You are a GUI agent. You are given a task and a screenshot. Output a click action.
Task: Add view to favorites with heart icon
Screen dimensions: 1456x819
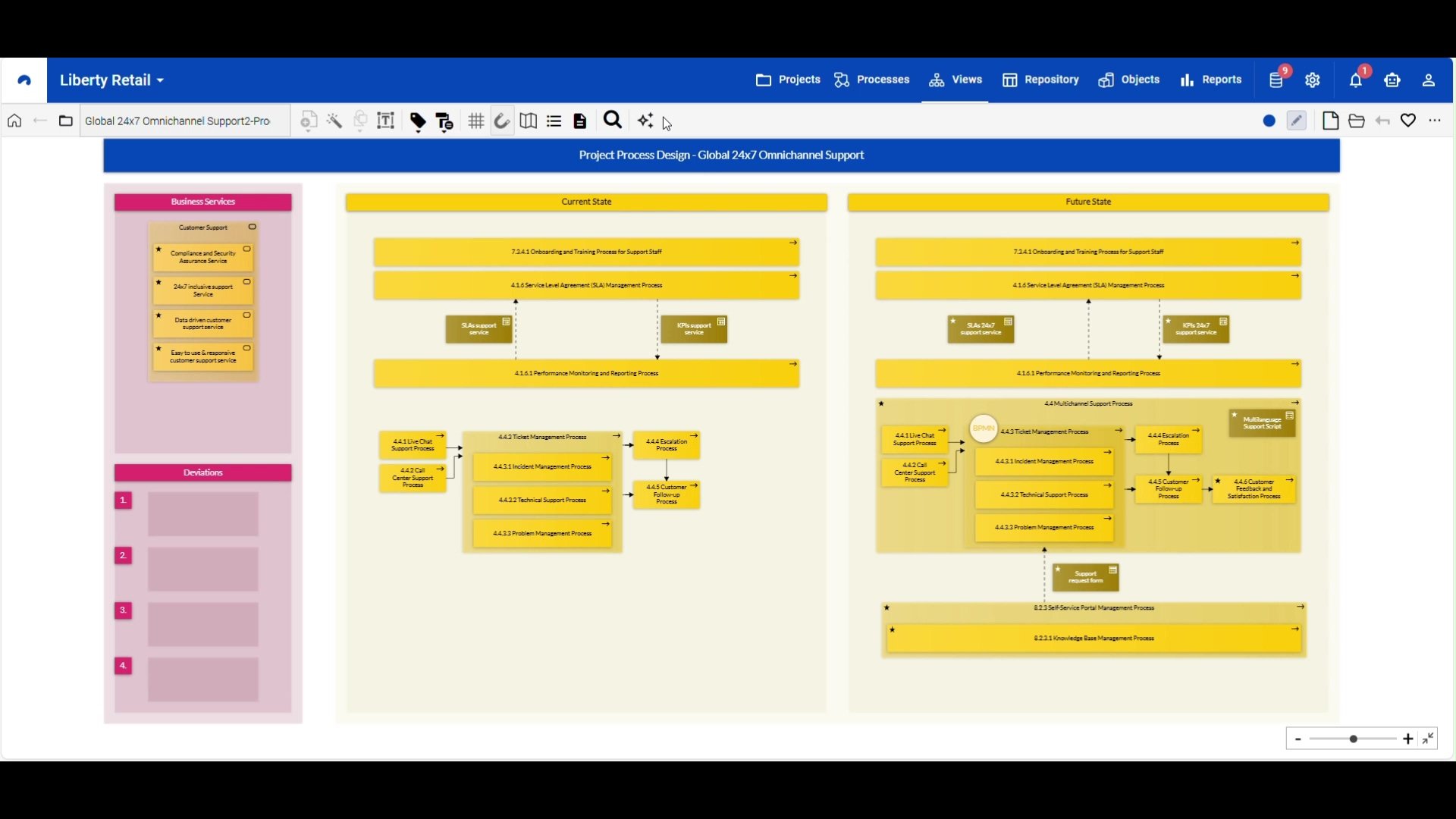click(x=1408, y=121)
